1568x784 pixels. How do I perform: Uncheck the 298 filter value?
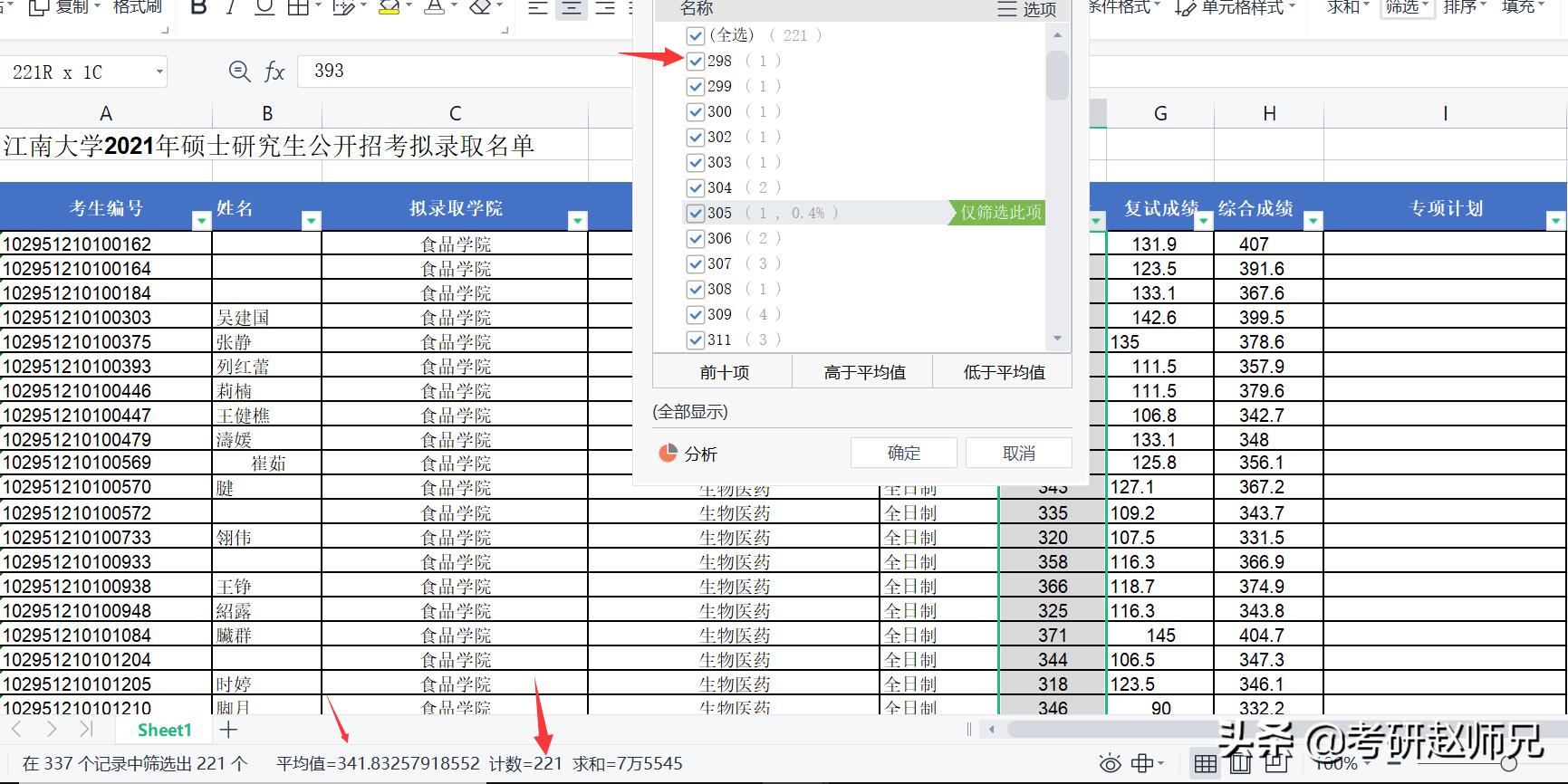click(696, 61)
